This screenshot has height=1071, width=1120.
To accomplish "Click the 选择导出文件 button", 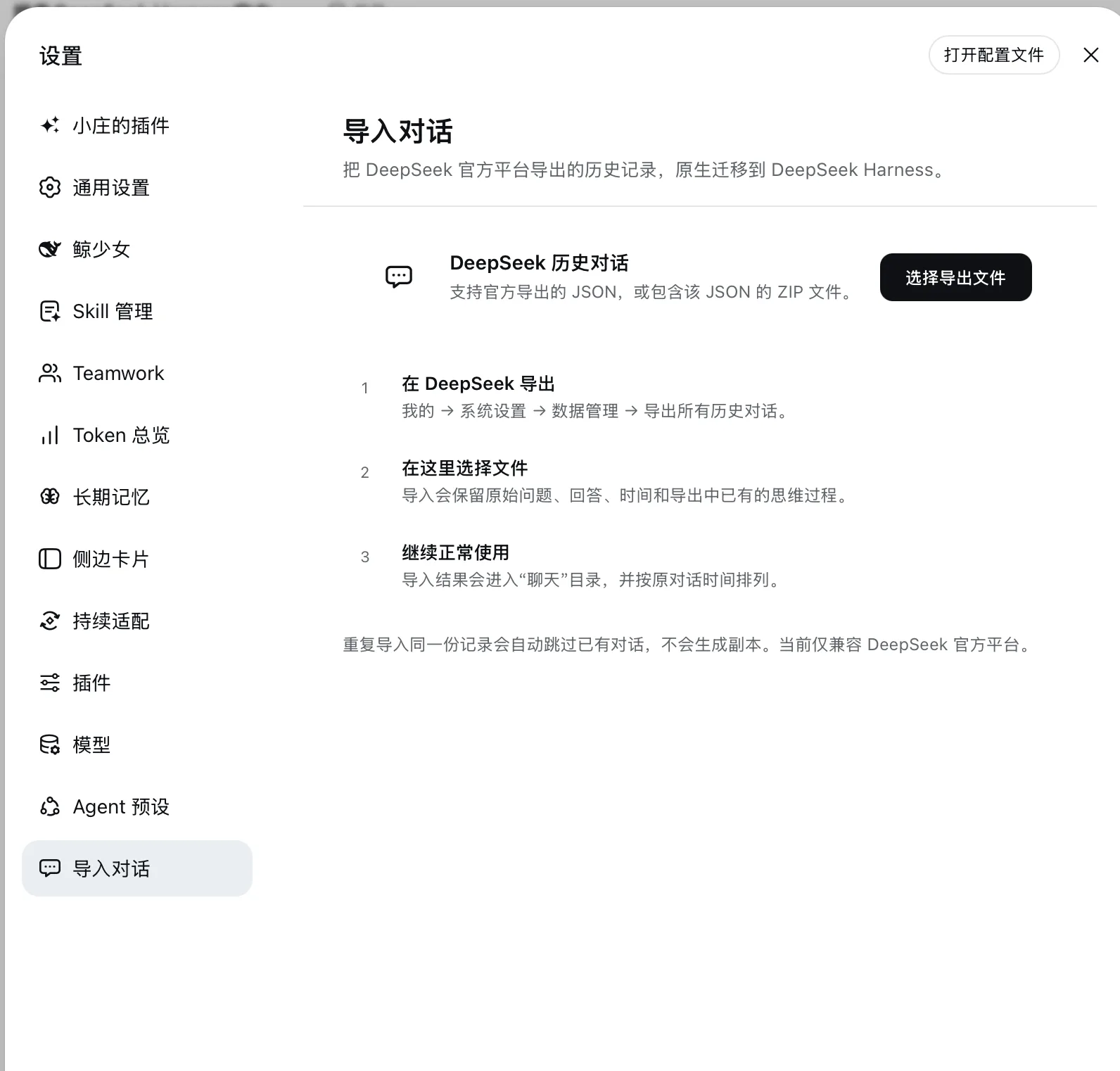I will tap(955, 277).
